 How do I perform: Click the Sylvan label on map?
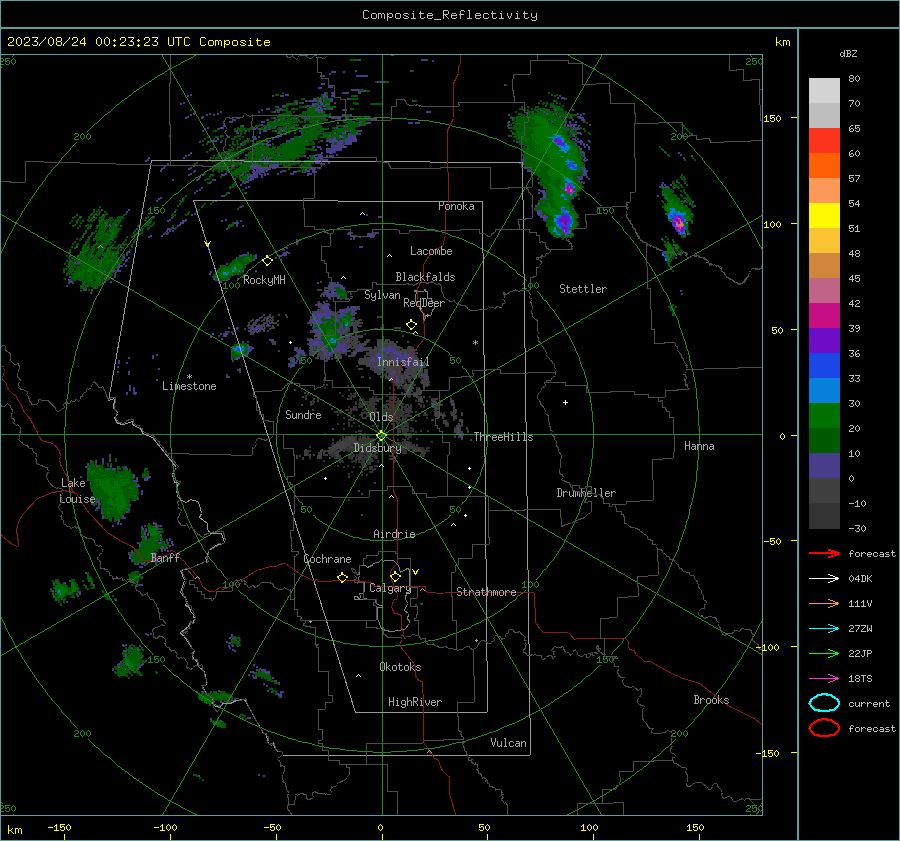coord(382,295)
